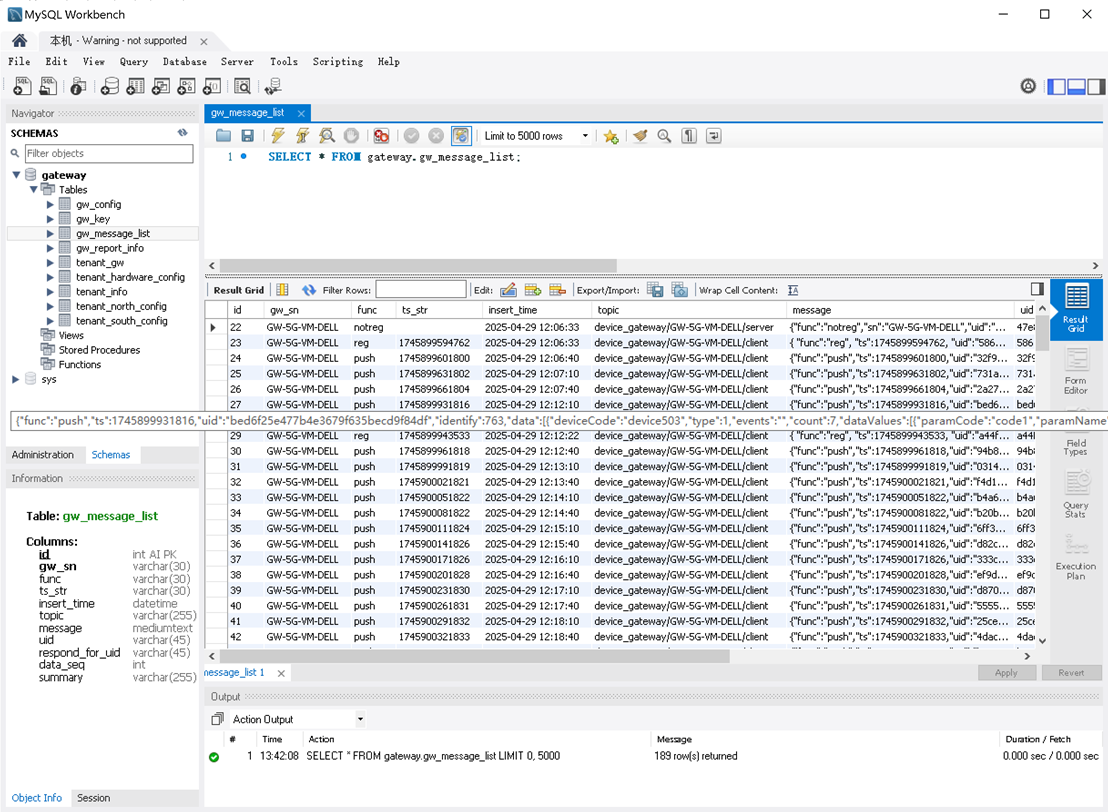Search table data icon in main toolbar
Image resolution: width=1108 pixels, height=812 pixels.
(242, 86)
